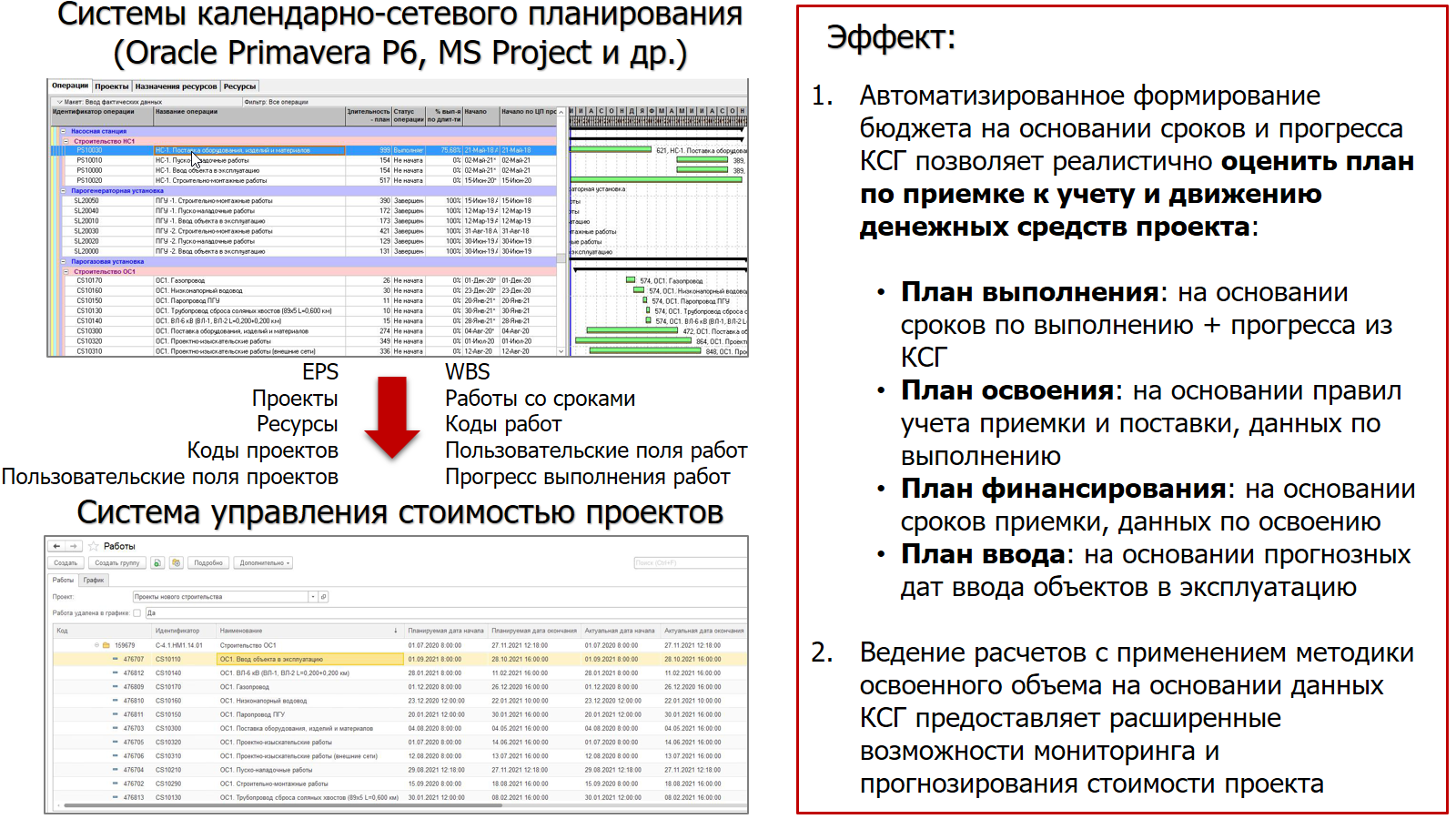Image resolution: width=1456 pixels, height=819 pixels.
Task: Click the Поиск (Ctrl+F) search field
Action: tap(689, 562)
